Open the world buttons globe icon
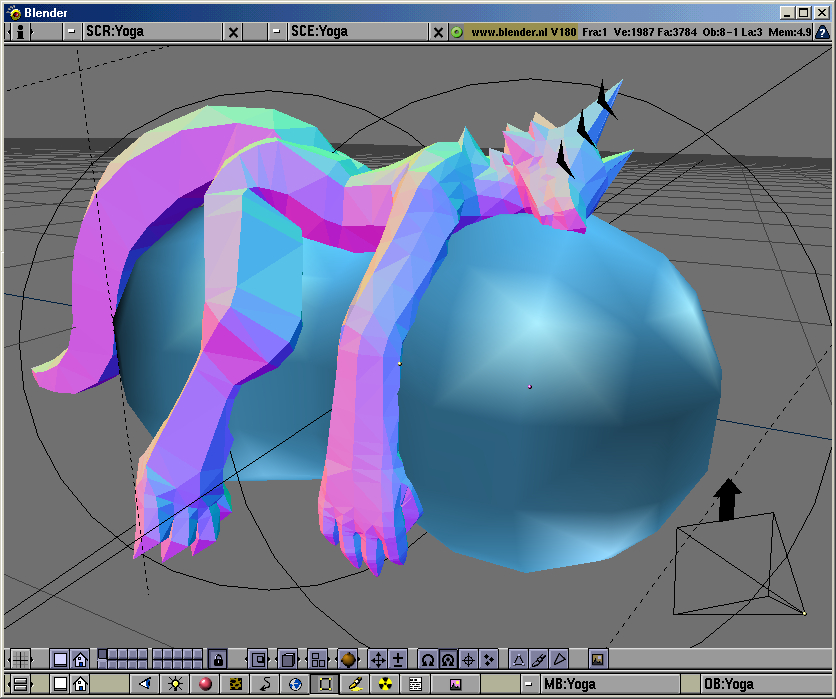 295,684
